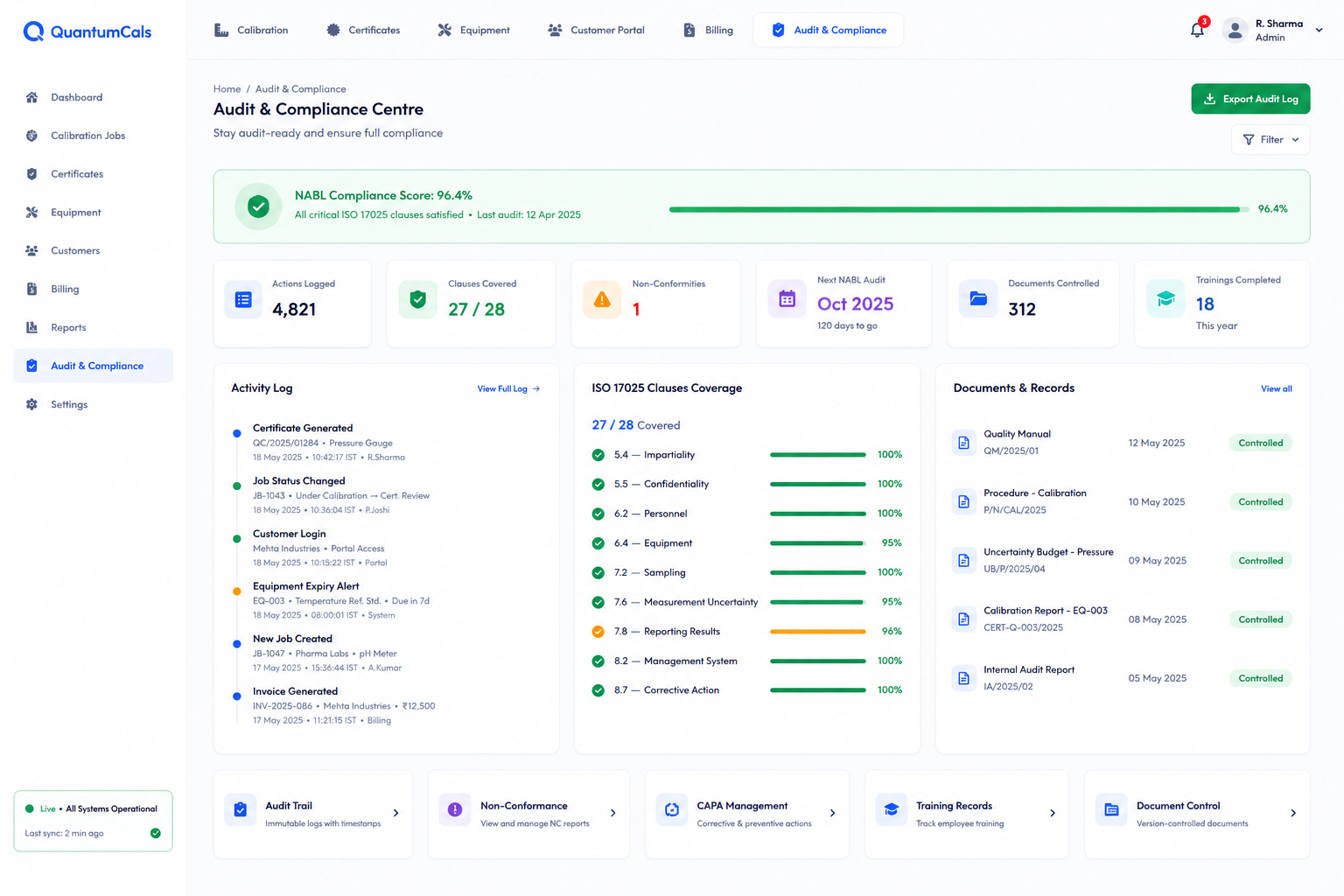Open notifications bell icon

[x=1197, y=30]
